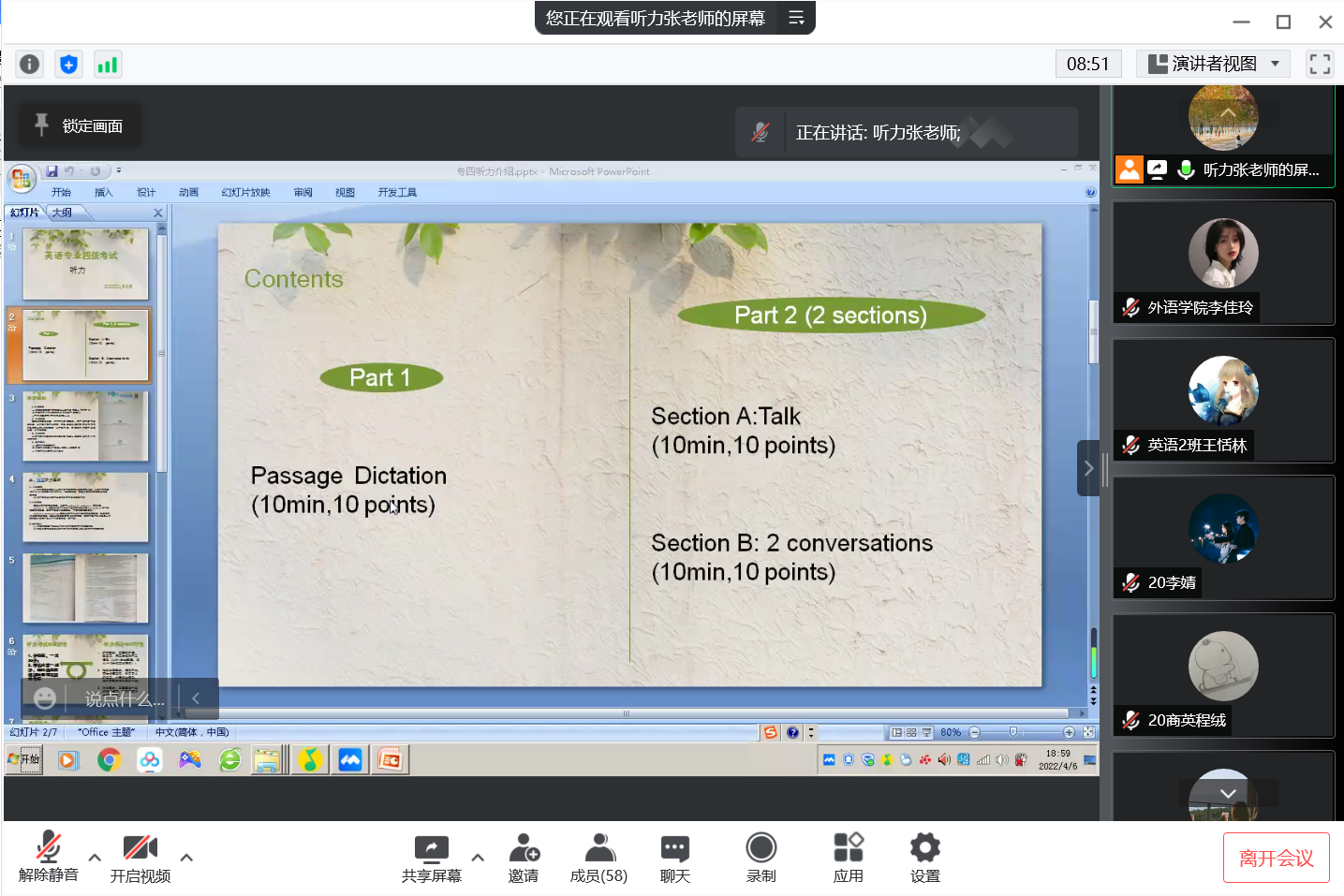This screenshot has width=1344, height=896.
Task: Collapse the participant video sidebar
Action: click(1088, 468)
